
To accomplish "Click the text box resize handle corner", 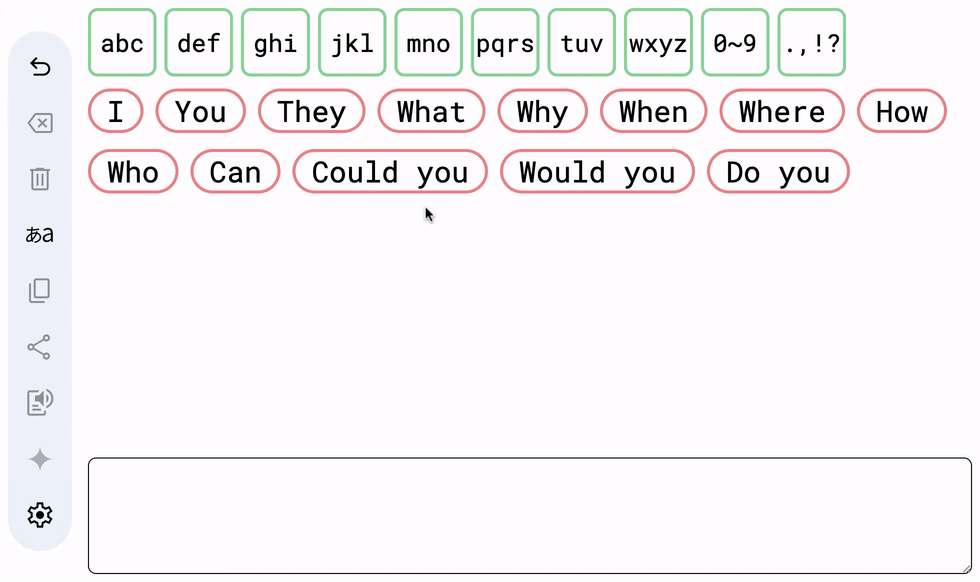I will [x=967, y=568].
